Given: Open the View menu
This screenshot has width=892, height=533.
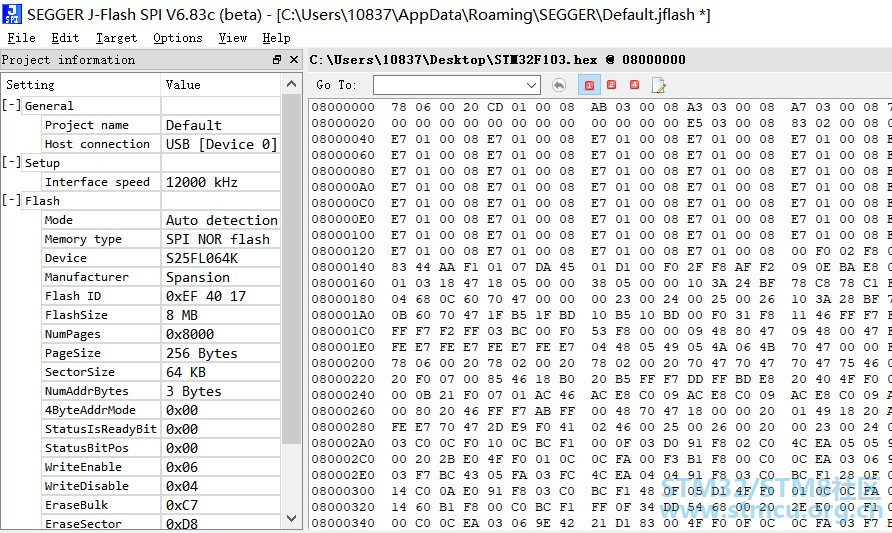Looking at the screenshot, I should 233,38.
